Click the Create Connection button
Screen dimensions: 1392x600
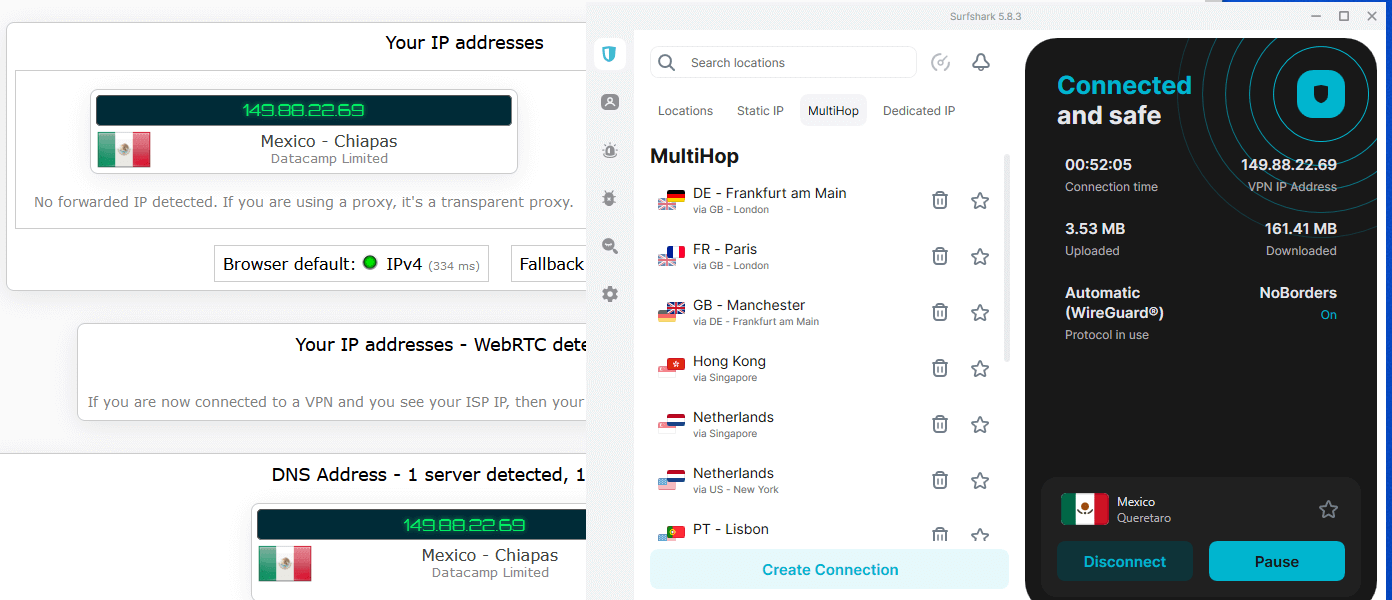(830, 570)
